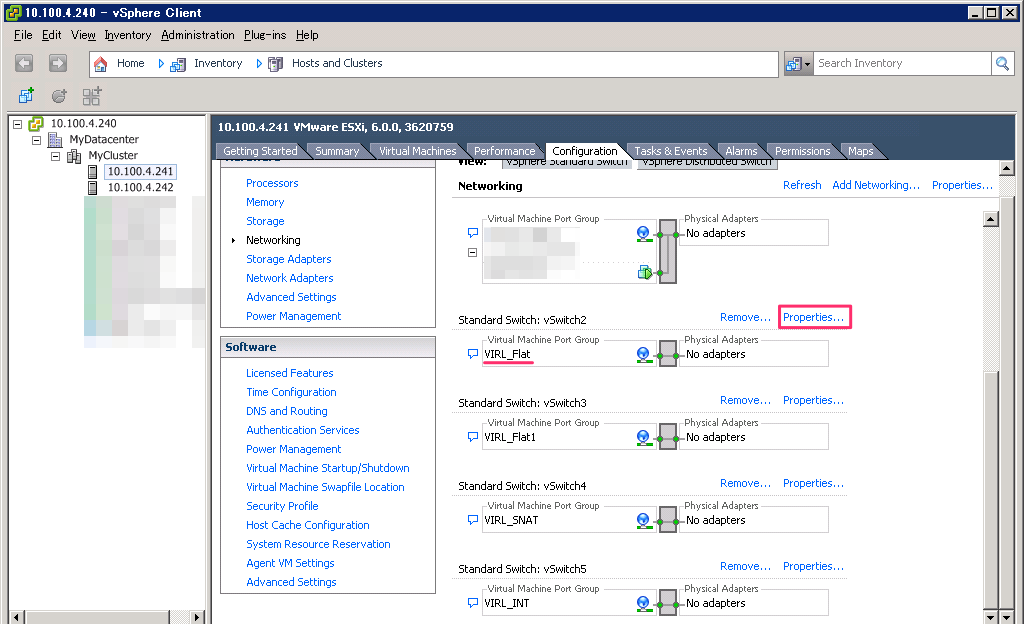Screen dimensions: 1024x624
Task: Click the MyDatacenter icon in the tree
Action: [x=56, y=140]
